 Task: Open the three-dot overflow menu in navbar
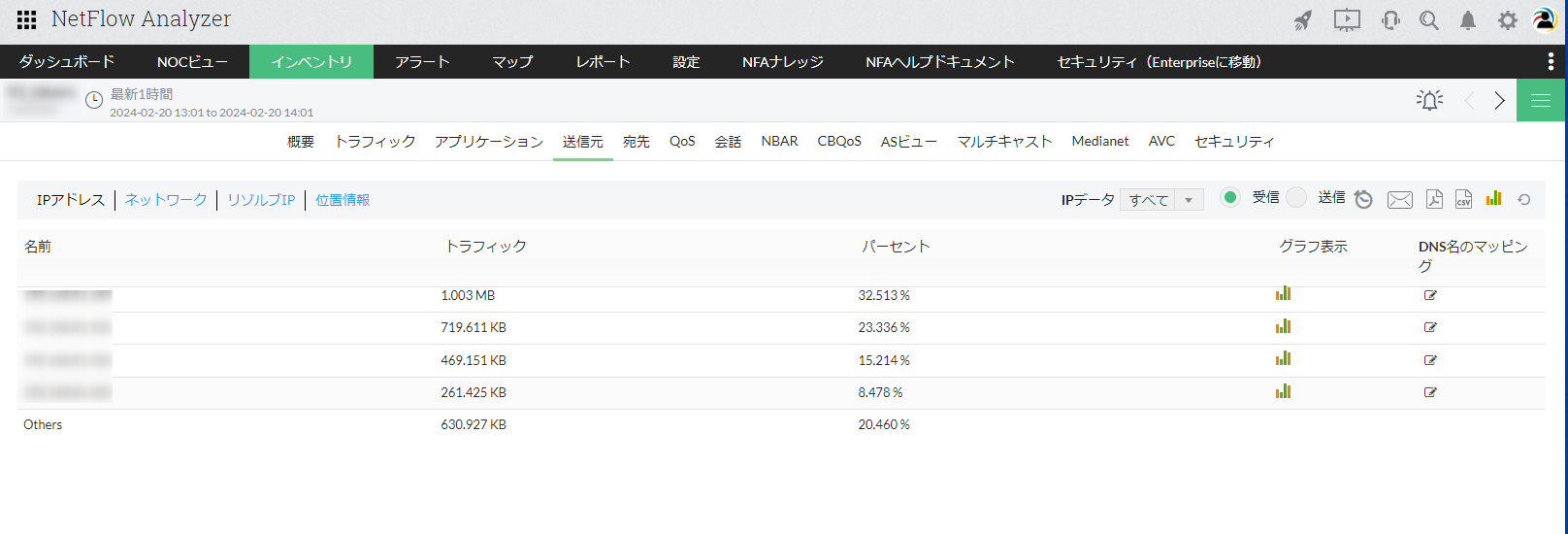[1551, 61]
